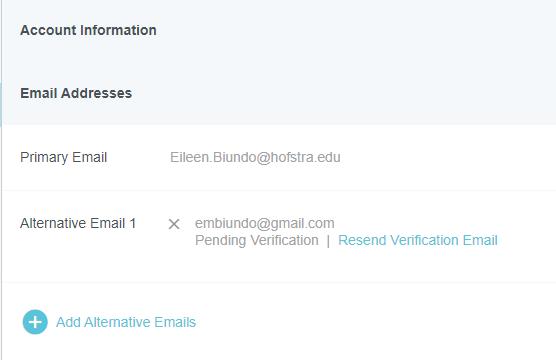556x360 pixels.
Task: Click the Alternative Email 1 label
Action: coord(78,223)
